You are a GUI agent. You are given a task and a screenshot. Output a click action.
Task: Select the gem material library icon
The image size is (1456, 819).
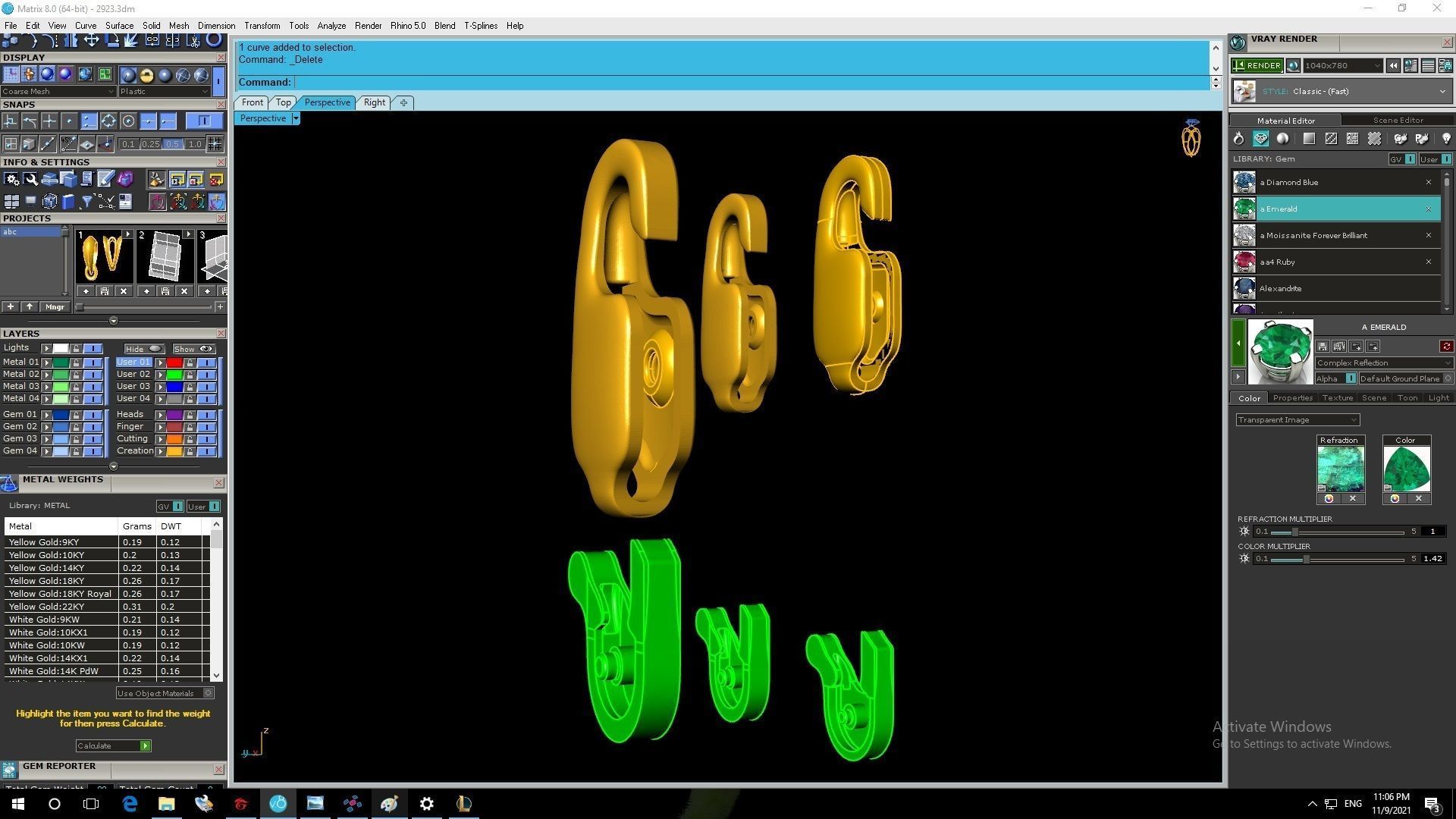click(x=1260, y=139)
